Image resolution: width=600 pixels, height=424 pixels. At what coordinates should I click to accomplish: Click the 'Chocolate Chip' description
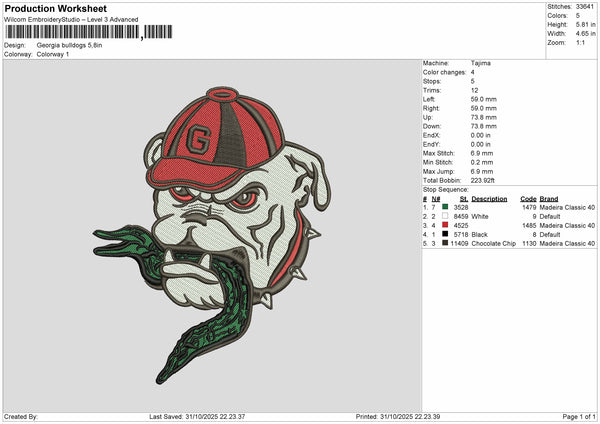point(494,243)
